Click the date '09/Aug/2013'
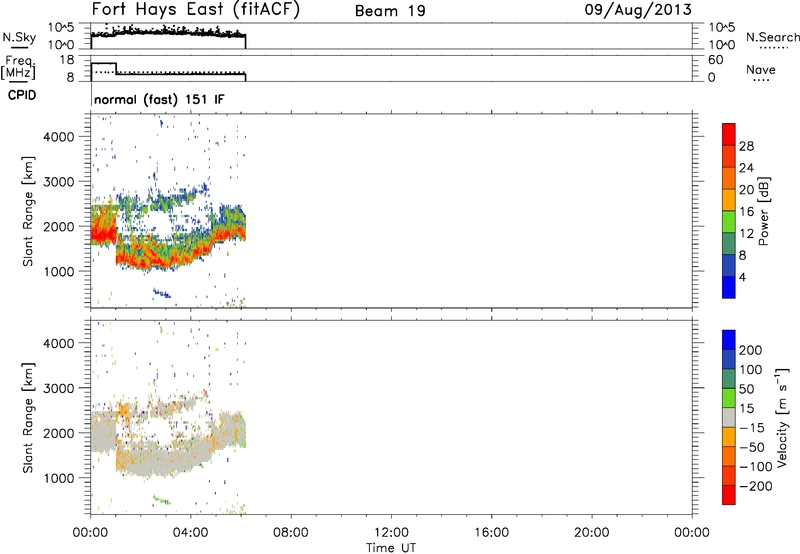The height and width of the screenshot is (554, 800). [638, 10]
